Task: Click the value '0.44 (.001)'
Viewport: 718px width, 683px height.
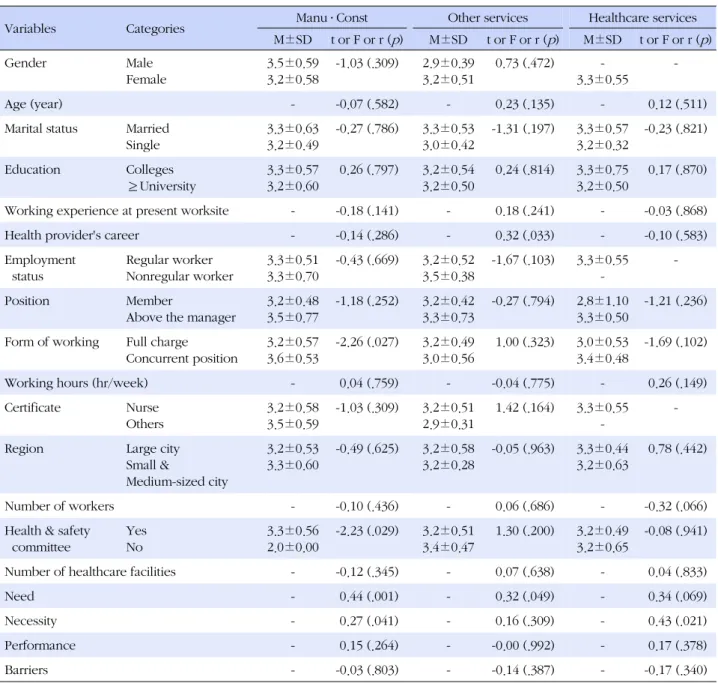Action: (369, 596)
